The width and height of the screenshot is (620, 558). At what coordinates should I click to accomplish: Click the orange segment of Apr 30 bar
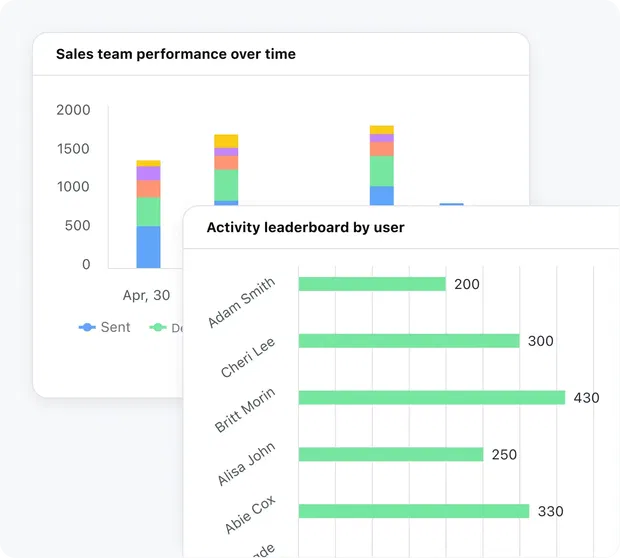148,189
